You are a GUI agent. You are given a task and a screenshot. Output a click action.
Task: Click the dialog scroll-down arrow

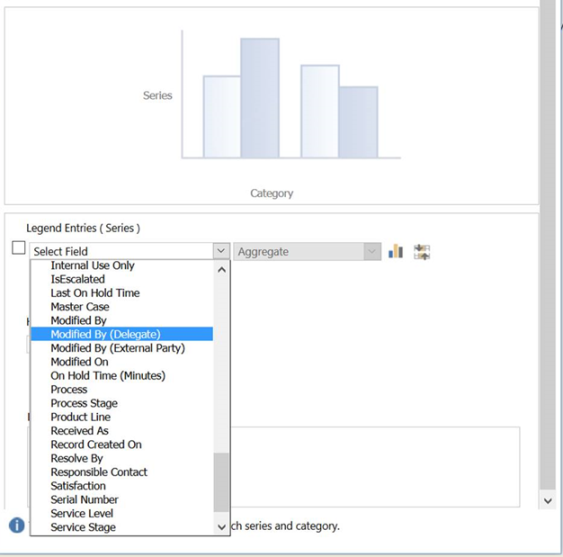click(x=548, y=501)
